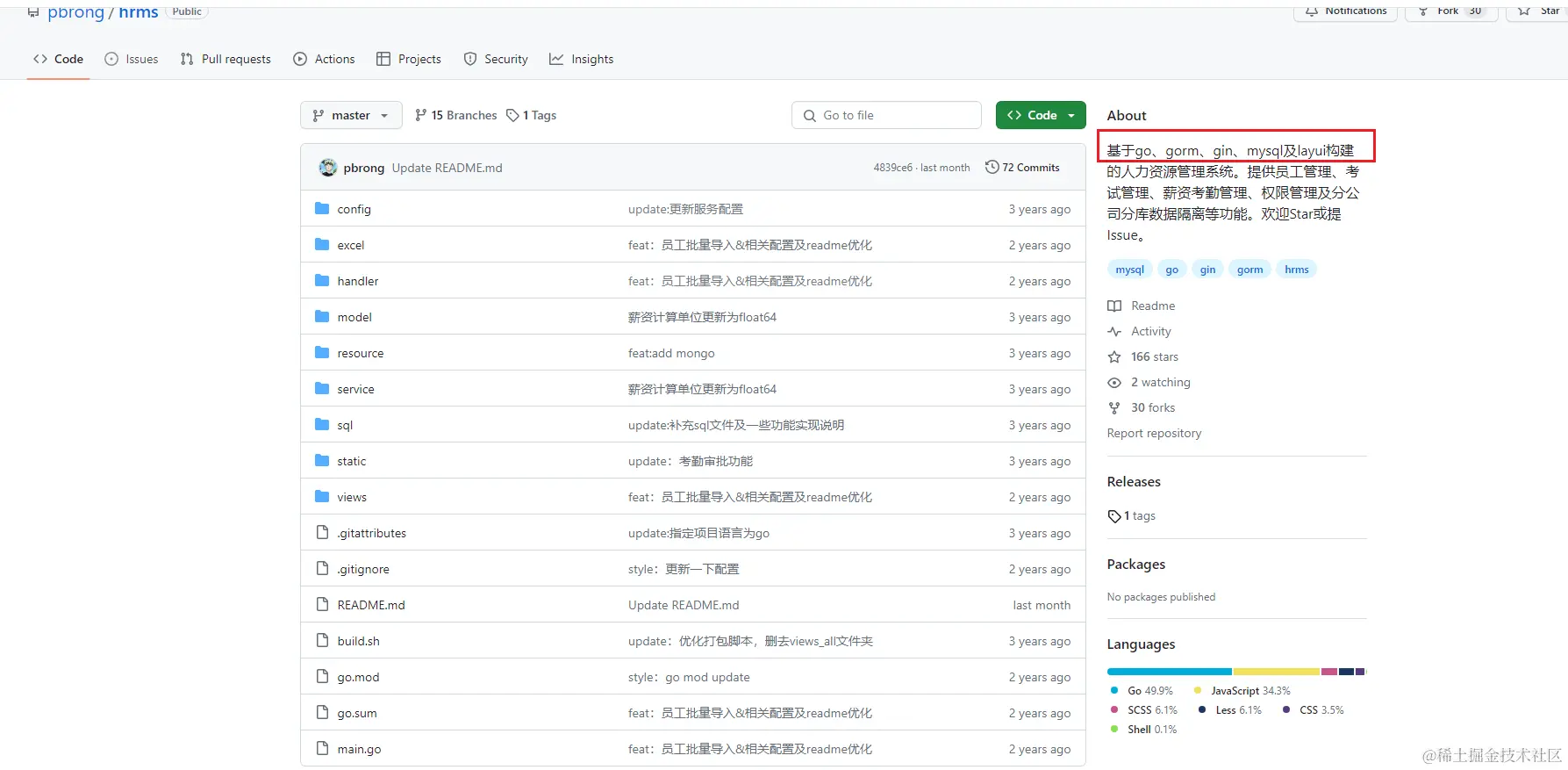Click the build.sh file icon
The image size is (1568, 770).
click(x=322, y=641)
